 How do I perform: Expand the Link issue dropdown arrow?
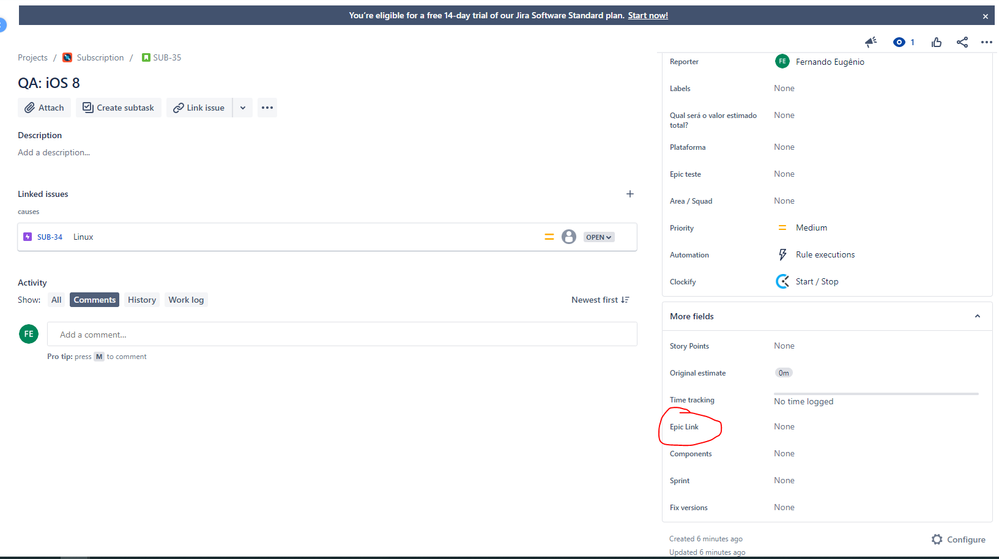coord(243,108)
